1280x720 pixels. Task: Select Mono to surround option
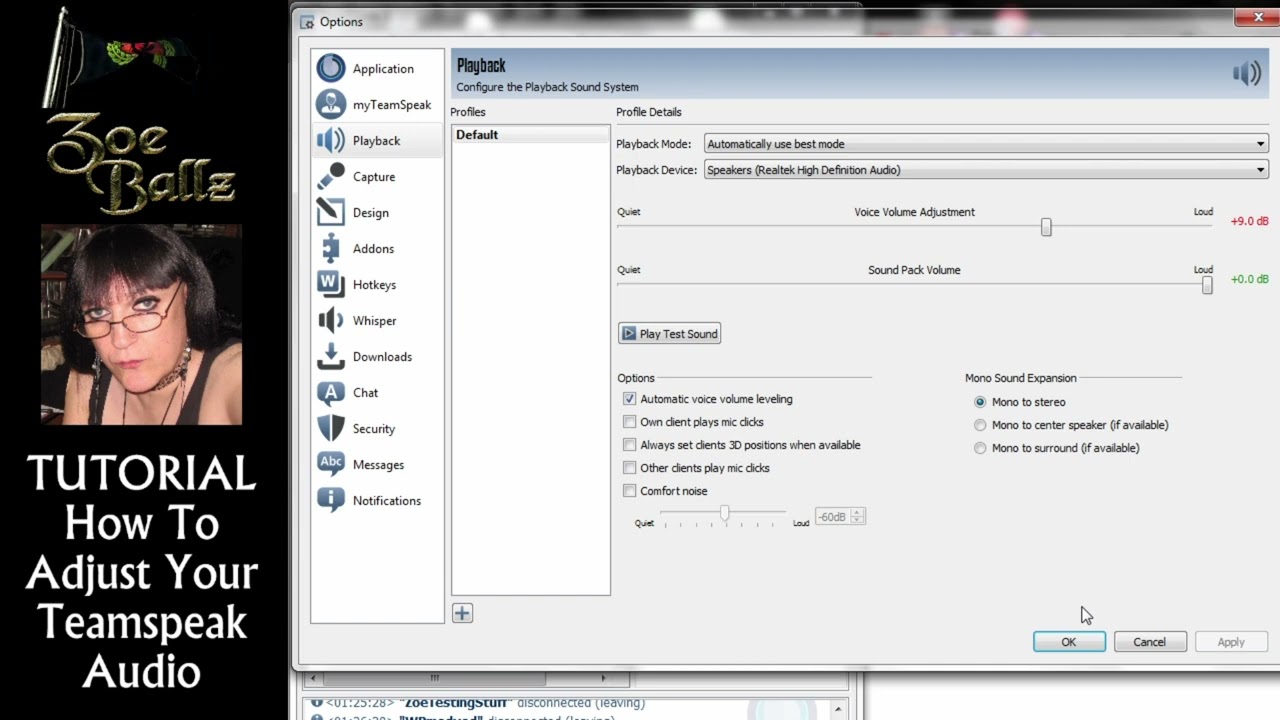(x=980, y=448)
